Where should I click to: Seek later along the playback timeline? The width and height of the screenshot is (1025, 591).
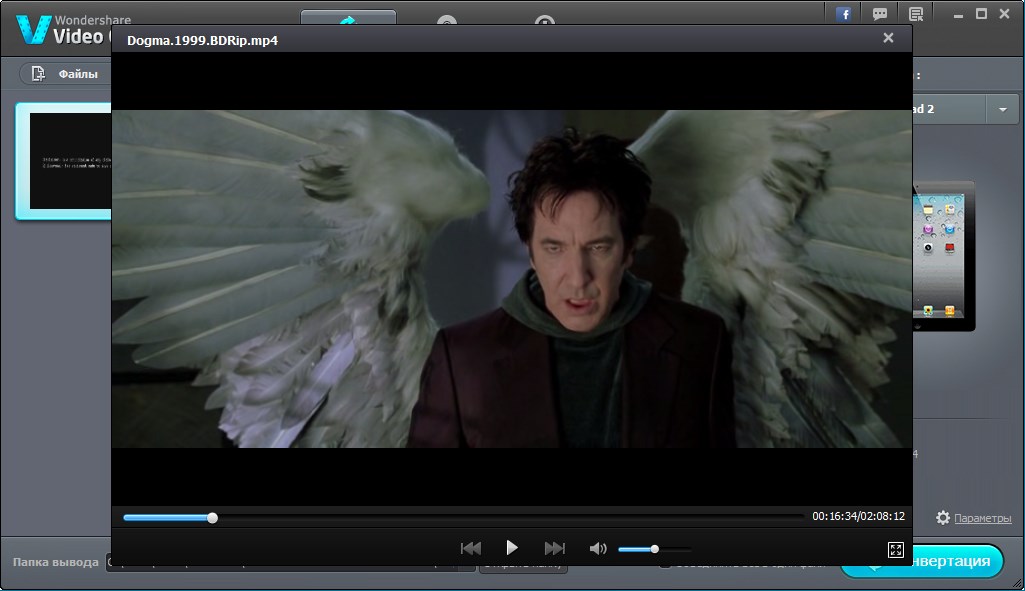click(x=510, y=518)
